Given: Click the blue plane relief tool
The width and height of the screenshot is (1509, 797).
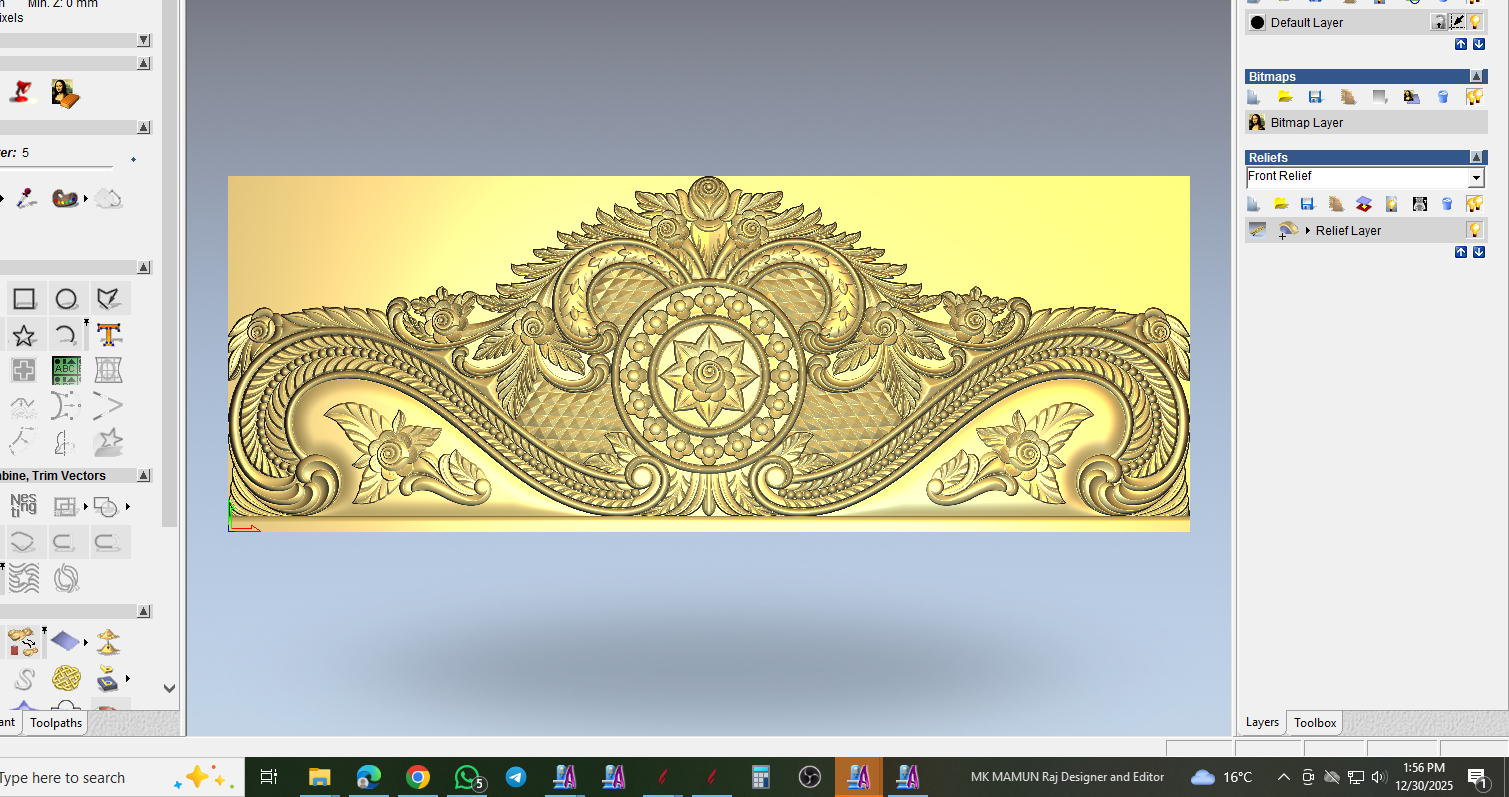Looking at the screenshot, I should (x=66, y=641).
